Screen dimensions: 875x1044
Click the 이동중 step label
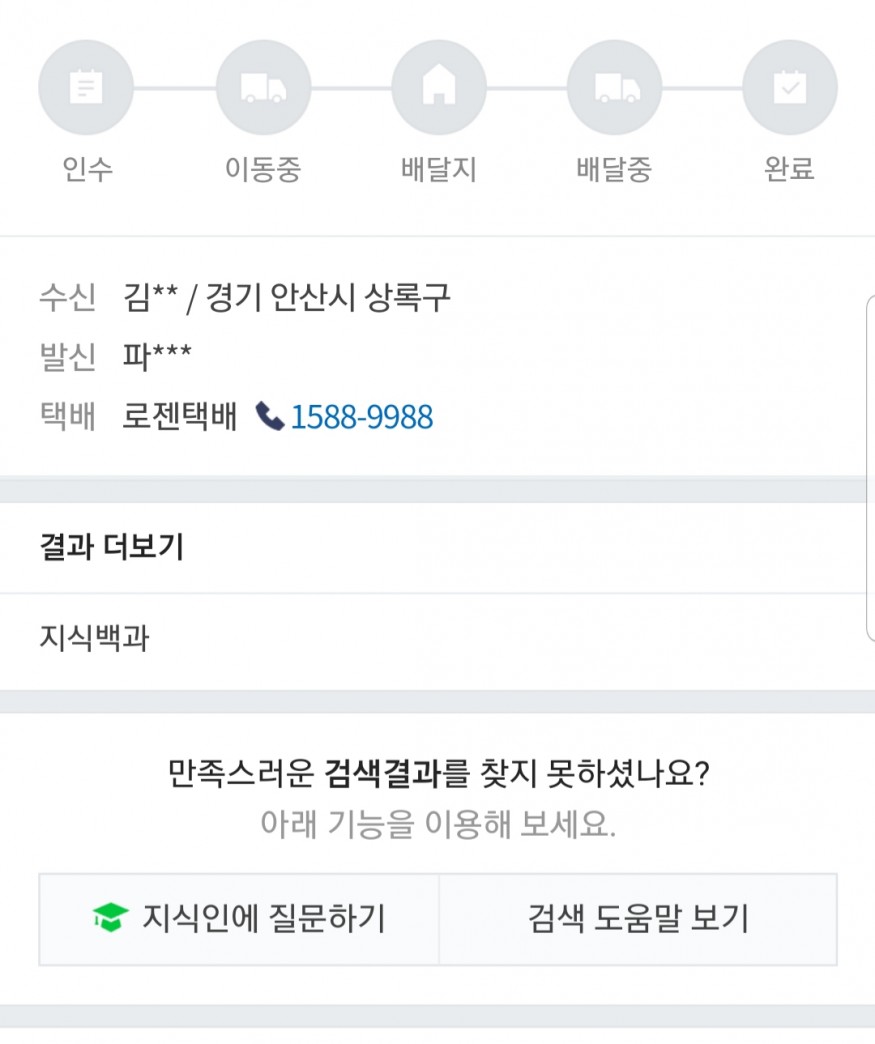tap(263, 169)
